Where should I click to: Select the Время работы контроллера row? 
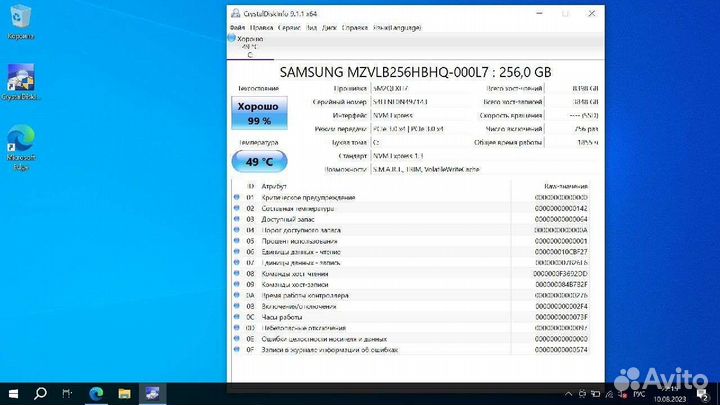pos(411,295)
